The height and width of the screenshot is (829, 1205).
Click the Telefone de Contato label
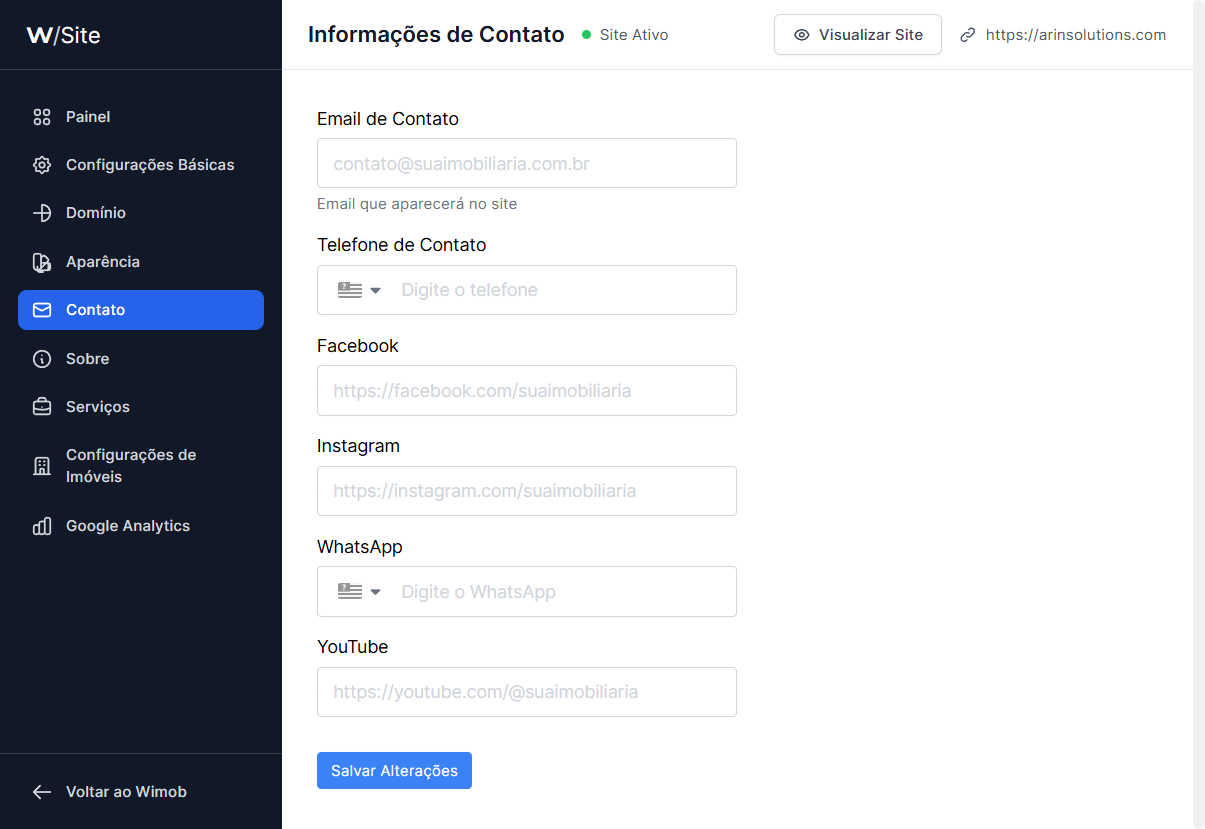click(402, 245)
